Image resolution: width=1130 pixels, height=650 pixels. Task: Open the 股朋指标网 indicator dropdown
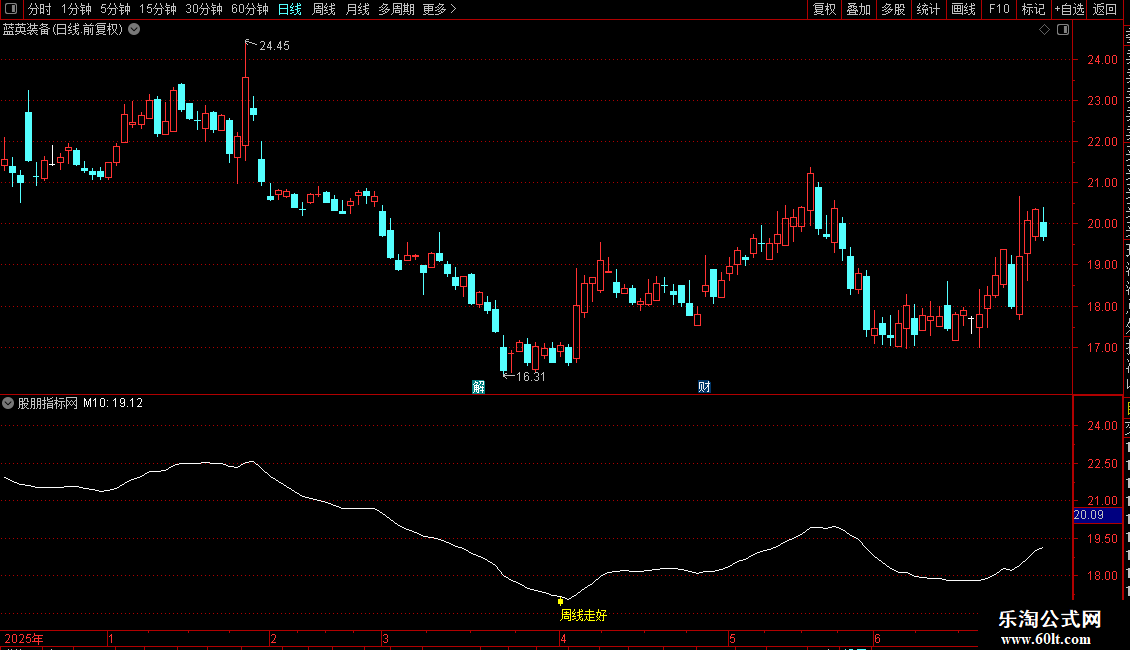(8, 403)
